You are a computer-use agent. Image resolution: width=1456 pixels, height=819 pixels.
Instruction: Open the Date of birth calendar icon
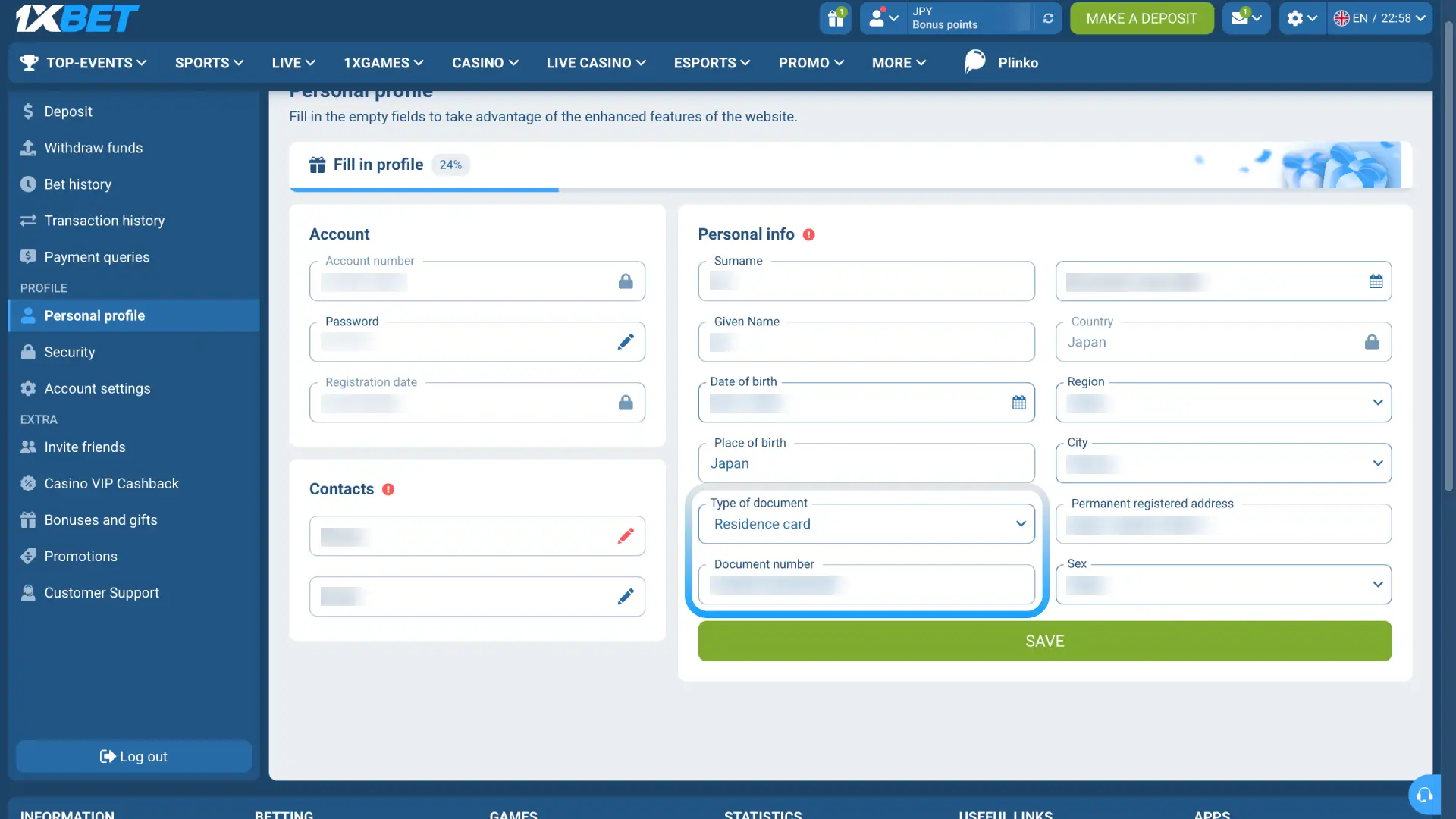click(1019, 403)
